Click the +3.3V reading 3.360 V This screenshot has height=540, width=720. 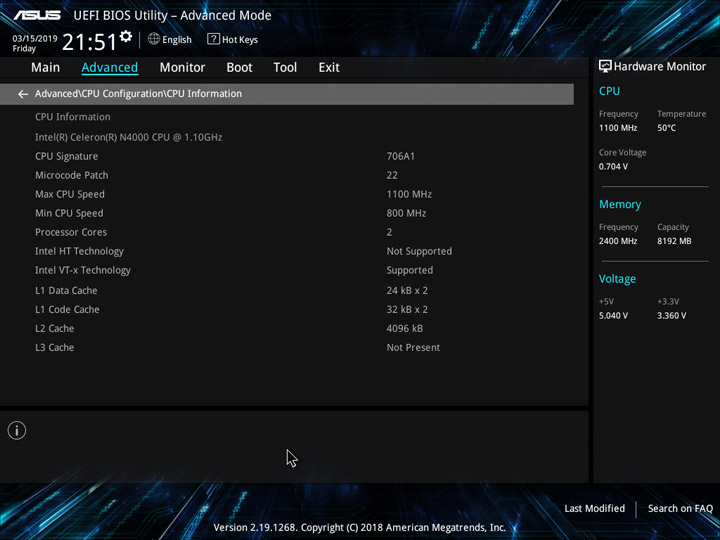[671, 315]
